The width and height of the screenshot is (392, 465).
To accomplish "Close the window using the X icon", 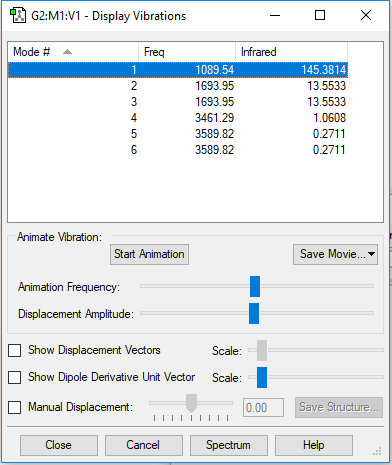I will (366, 15).
